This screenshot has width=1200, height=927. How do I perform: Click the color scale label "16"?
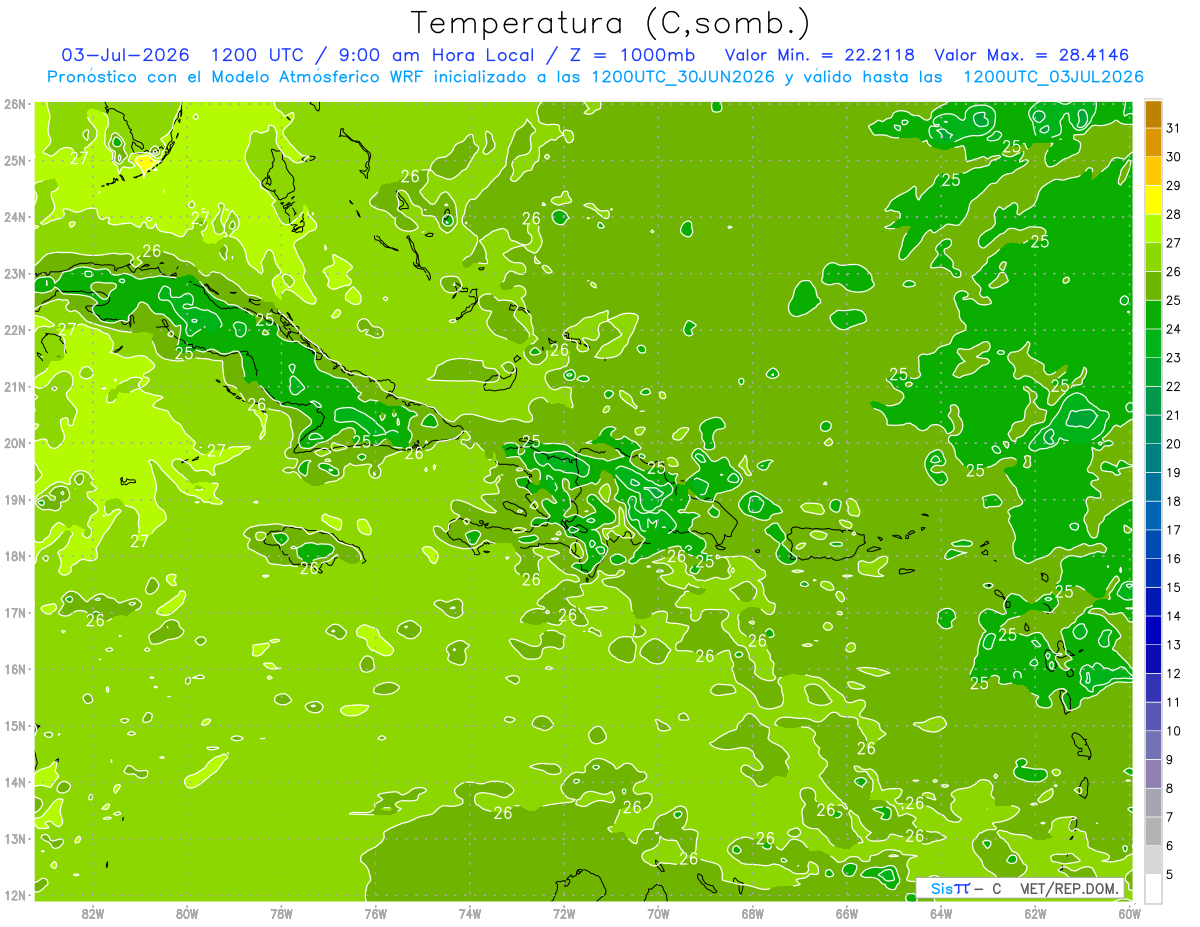click(x=1174, y=559)
